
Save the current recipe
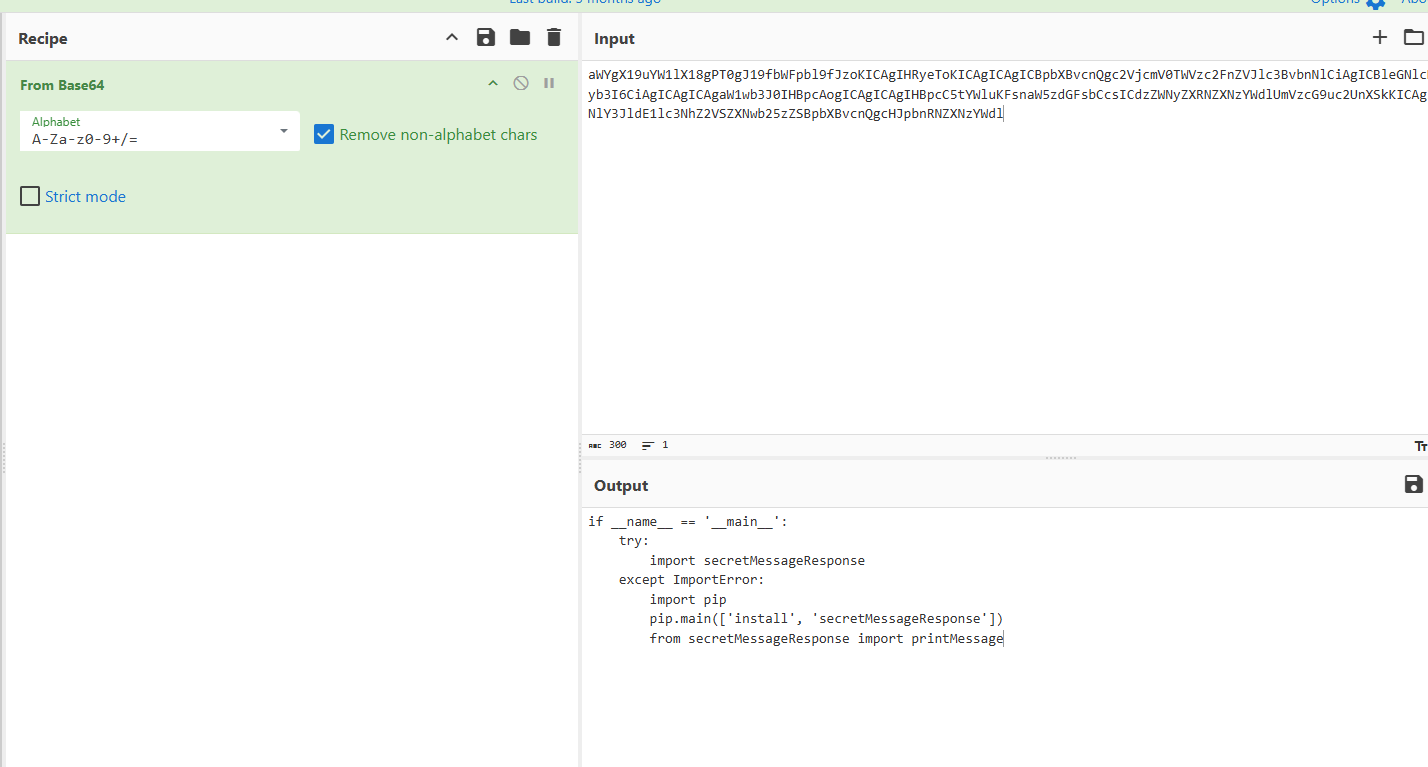coord(486,38)
